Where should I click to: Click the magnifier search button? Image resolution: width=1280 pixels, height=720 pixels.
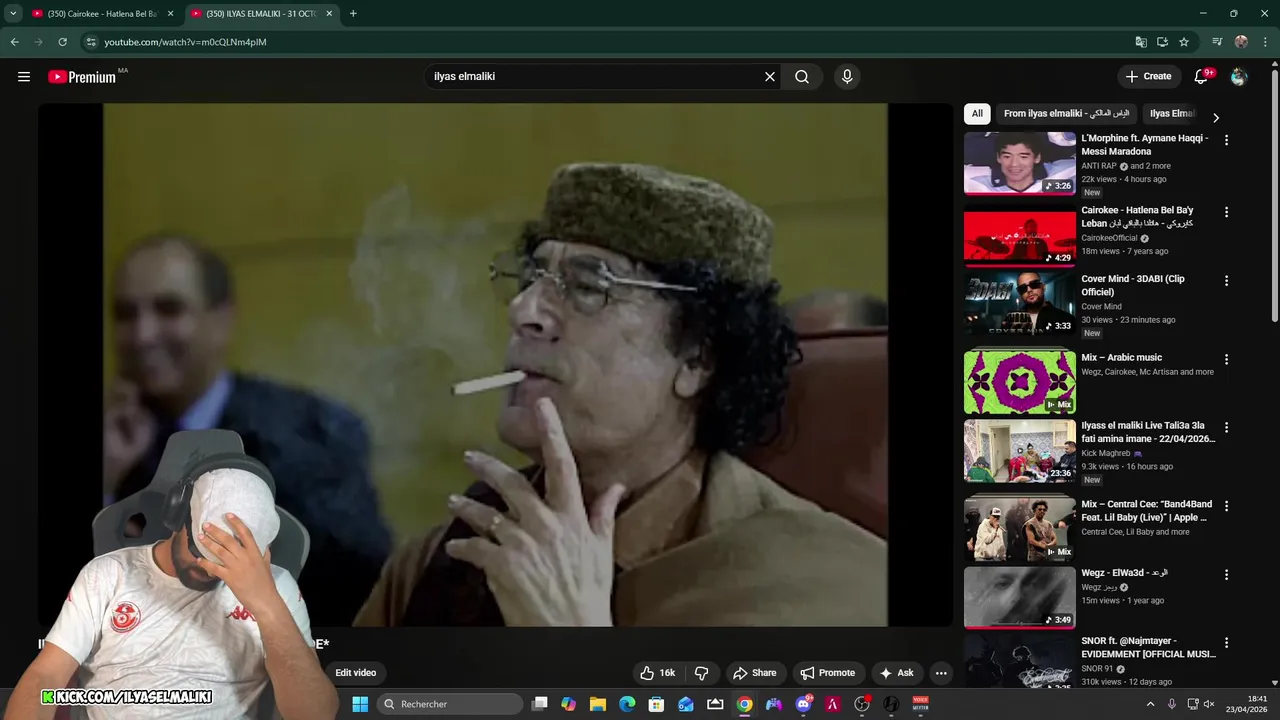802,77
